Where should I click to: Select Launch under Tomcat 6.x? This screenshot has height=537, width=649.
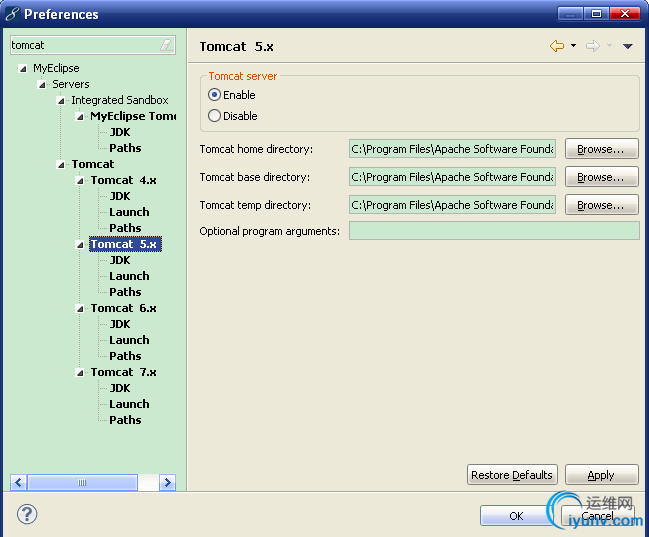129,340
